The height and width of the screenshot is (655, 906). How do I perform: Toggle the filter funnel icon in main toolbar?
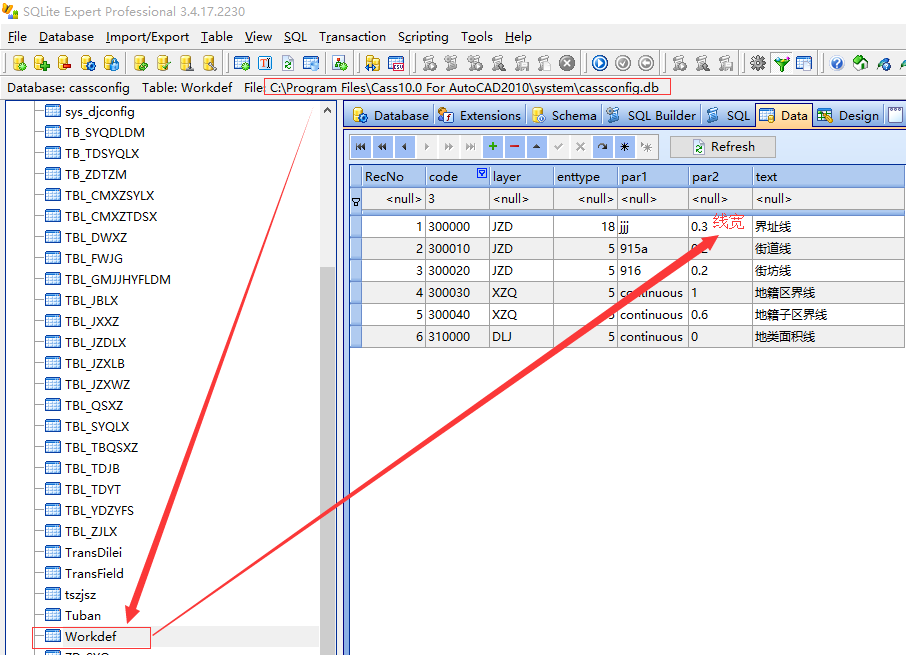click(781, 63)
